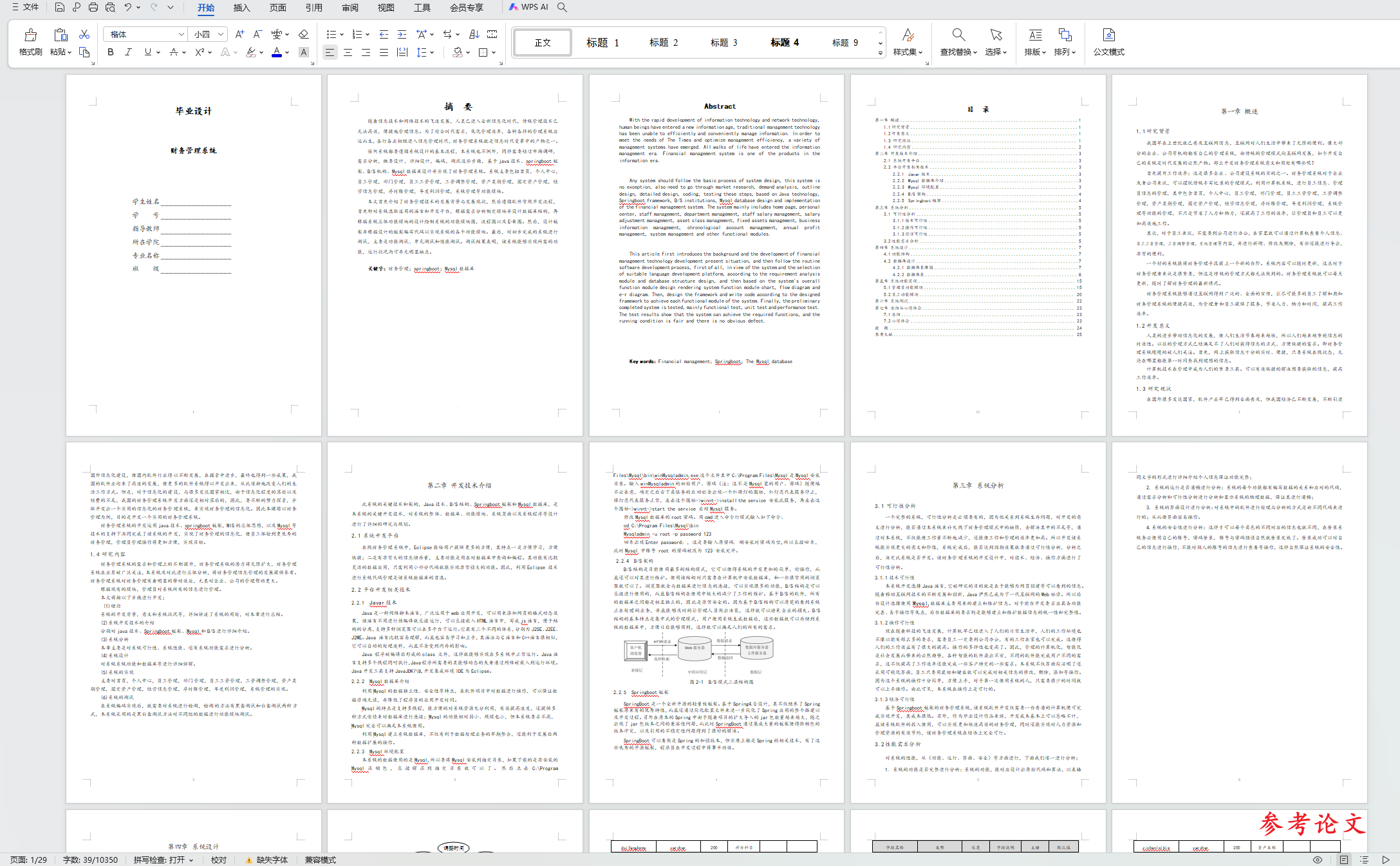This screenshot has height=866, width=1400.
Task: Click the eraser Clear Formatting icon
Action: (304, 34)
